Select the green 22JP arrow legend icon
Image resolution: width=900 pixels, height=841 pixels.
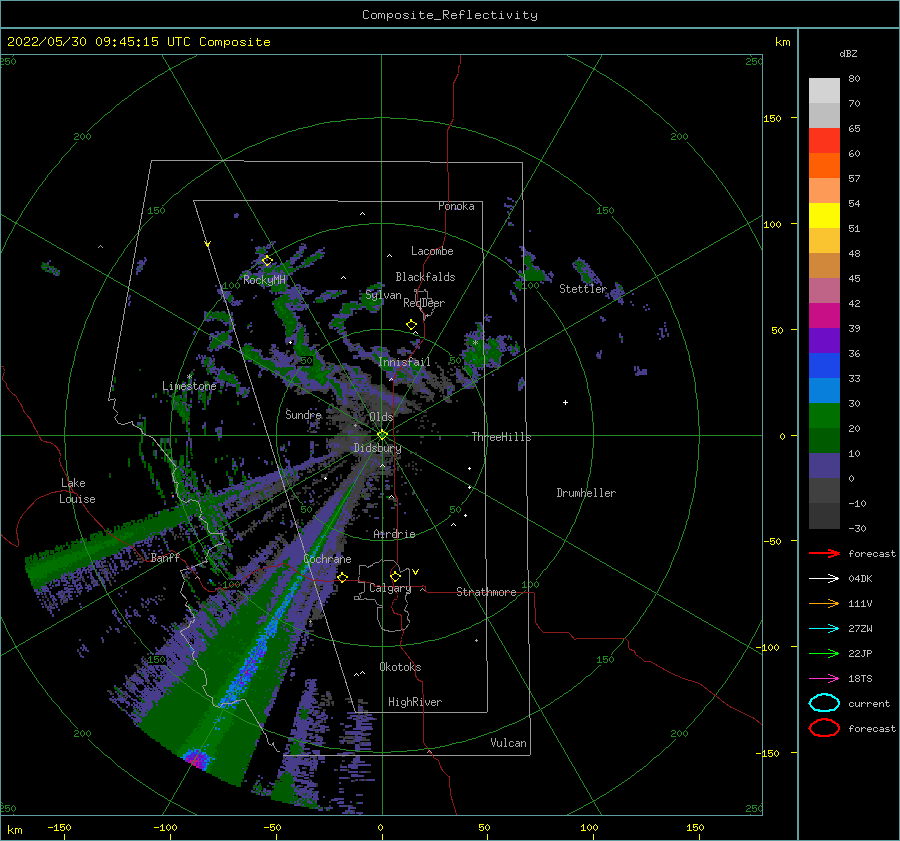(824, 653)
